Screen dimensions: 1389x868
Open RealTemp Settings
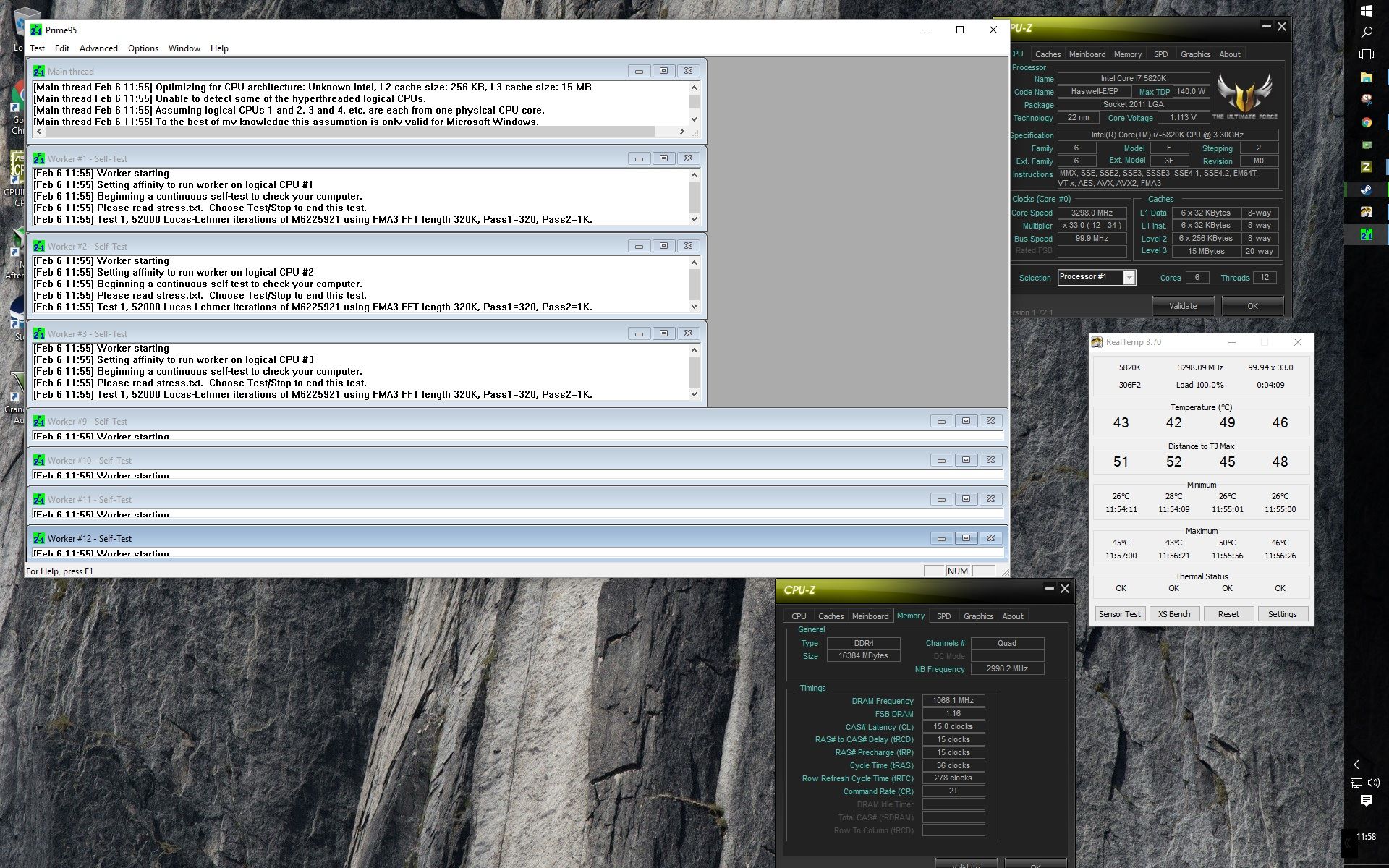click(x=1283, y=614)
